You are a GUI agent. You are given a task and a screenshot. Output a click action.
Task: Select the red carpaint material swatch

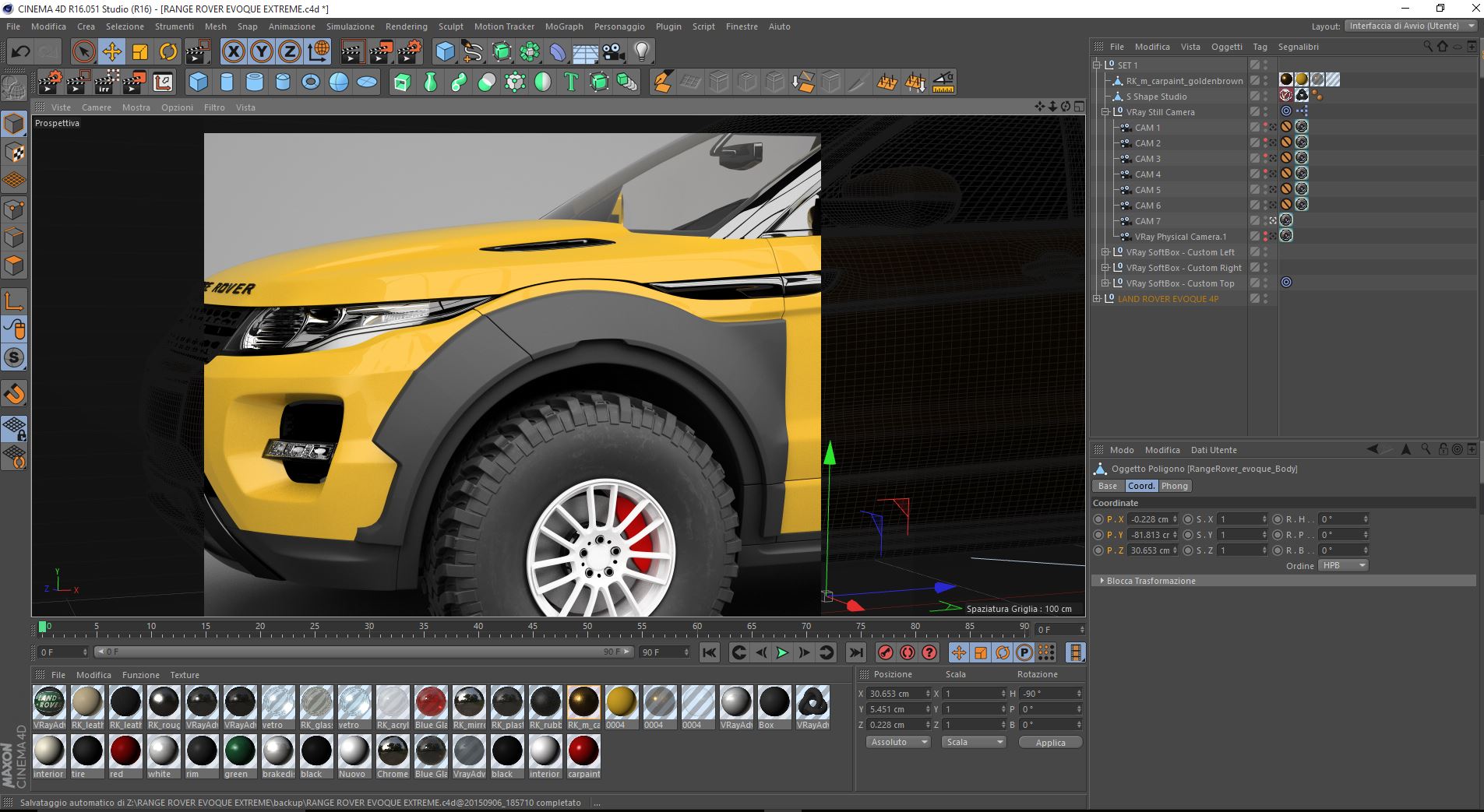pyautogui.click(x=583, y=751)
